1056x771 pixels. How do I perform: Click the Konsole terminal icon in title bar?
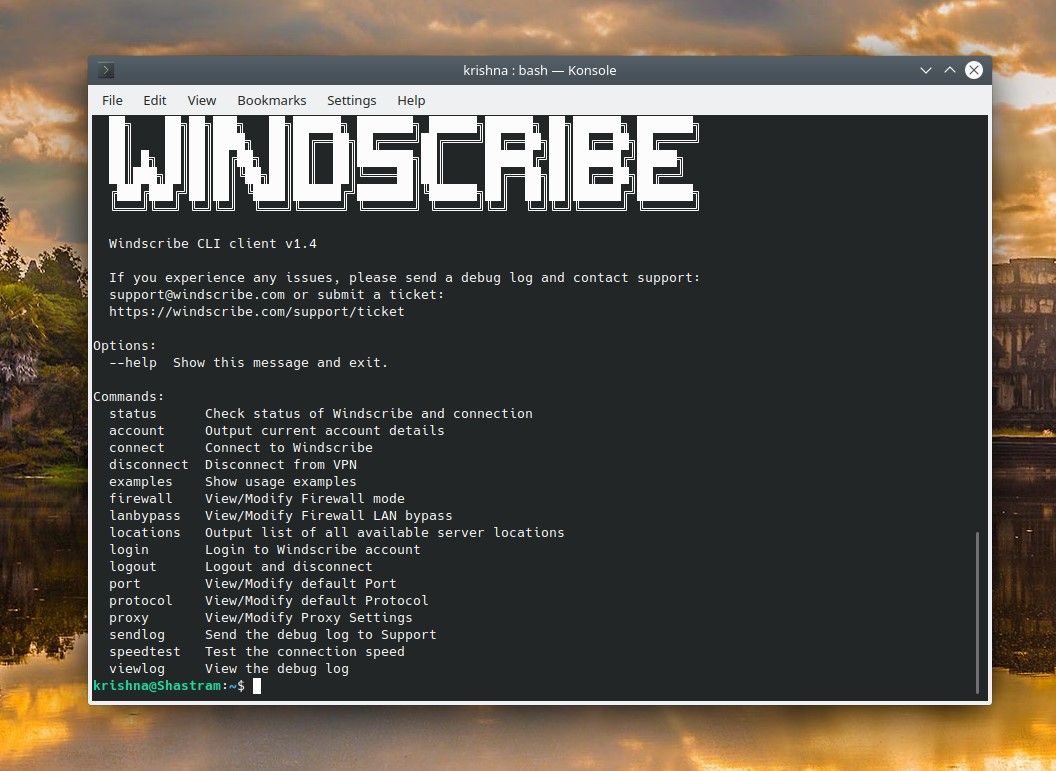[x=105, y=70]
